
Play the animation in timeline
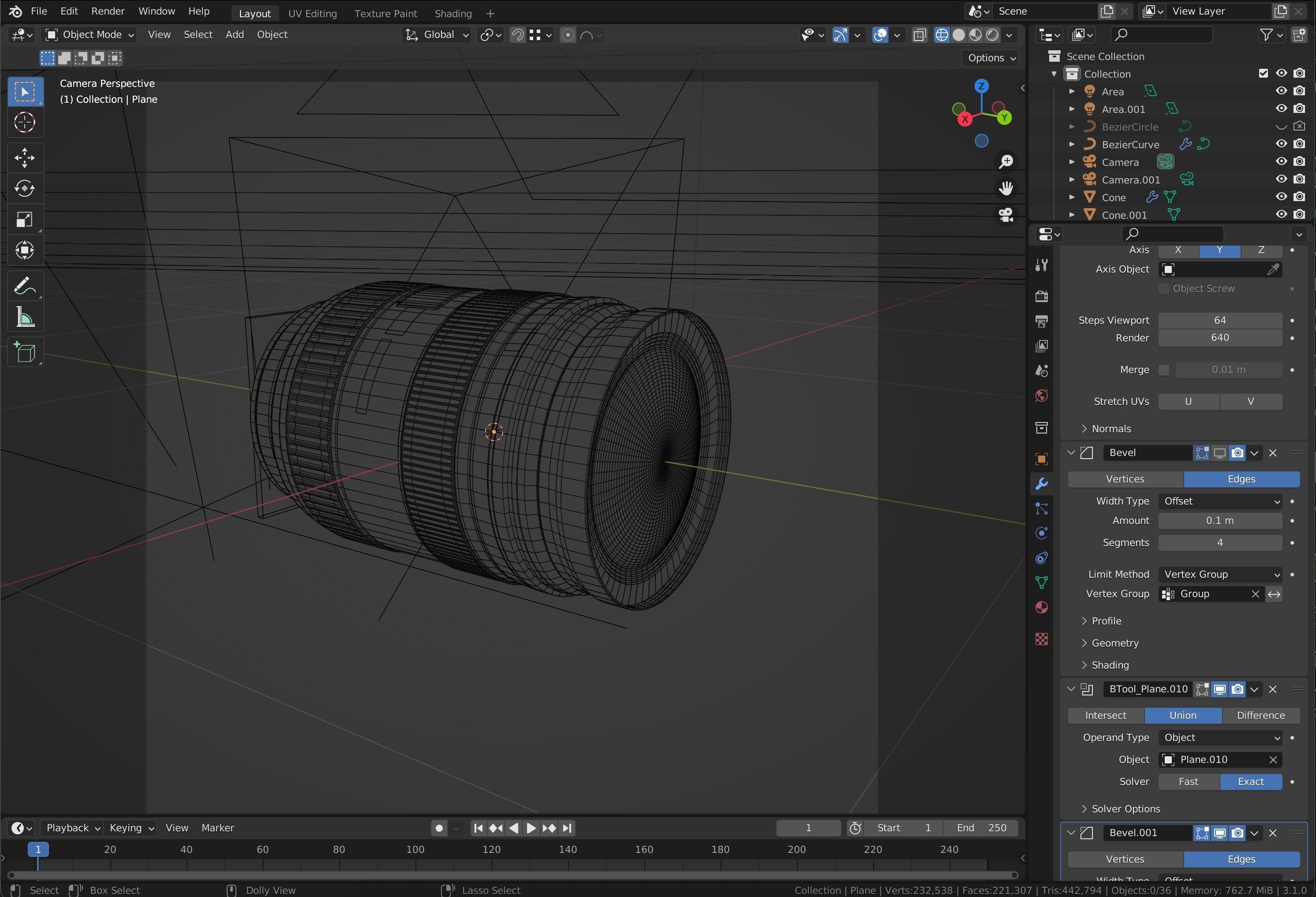pyautogui.click(x=531, y=828)
